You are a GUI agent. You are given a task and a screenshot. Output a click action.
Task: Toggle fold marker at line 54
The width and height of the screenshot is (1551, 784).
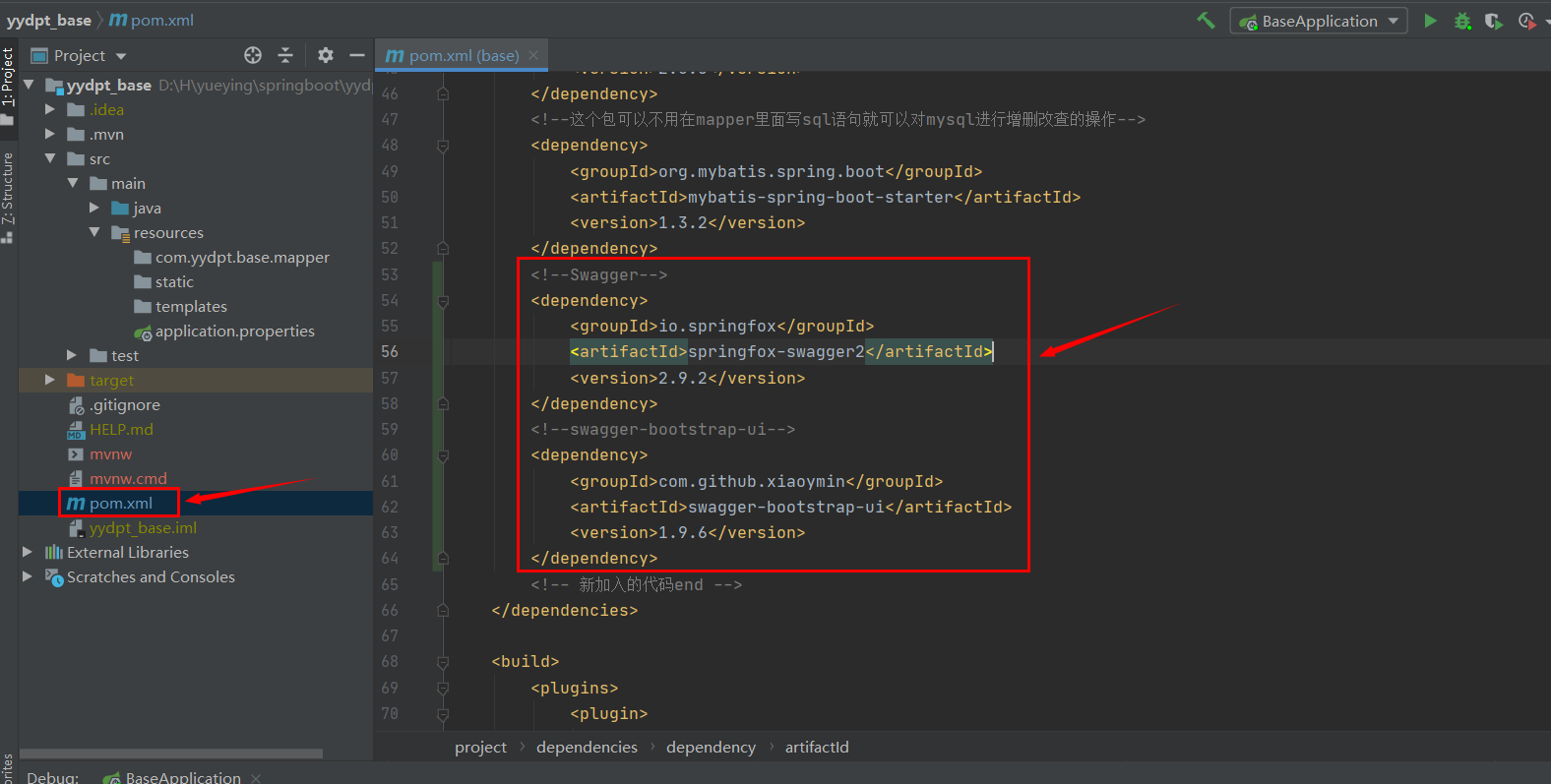(x=443, y=301)
